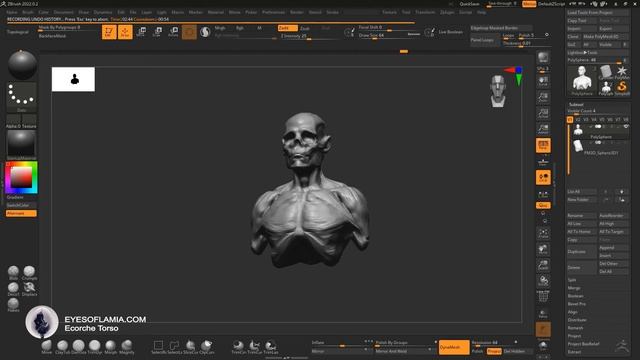Select the Scale transform icon

coord(158,32)
